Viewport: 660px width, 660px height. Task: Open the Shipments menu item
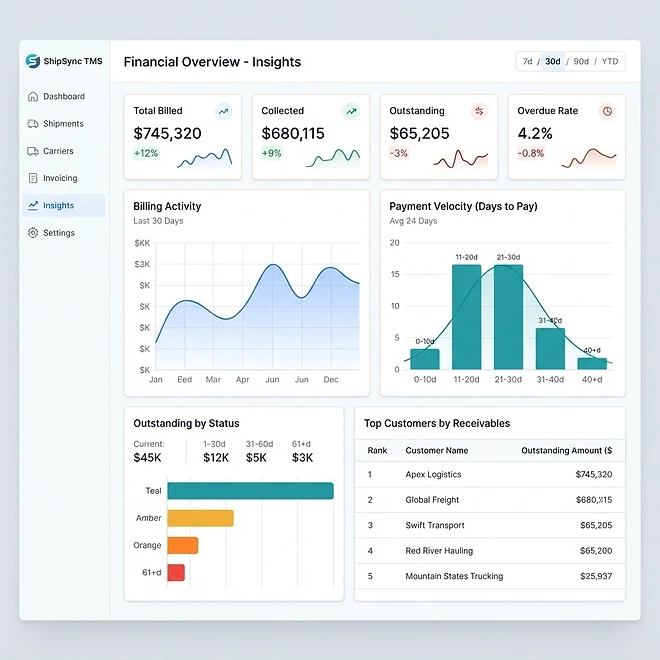pos(64,124)
